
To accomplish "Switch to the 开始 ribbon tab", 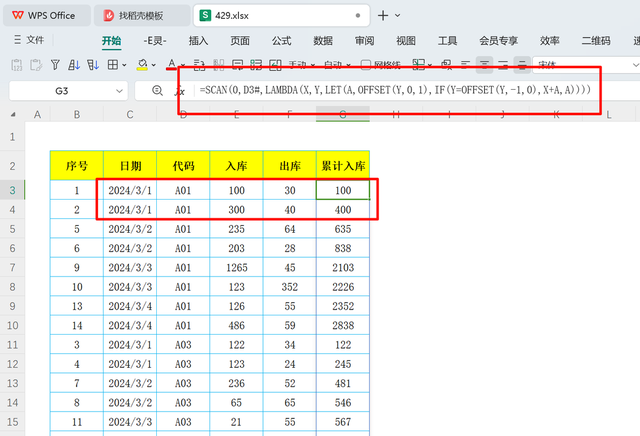I will (x=111, y=40).
